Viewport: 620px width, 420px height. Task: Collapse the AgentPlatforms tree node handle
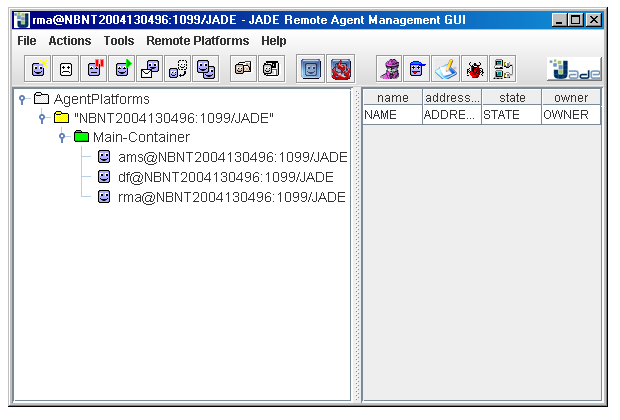coord(22,99)
